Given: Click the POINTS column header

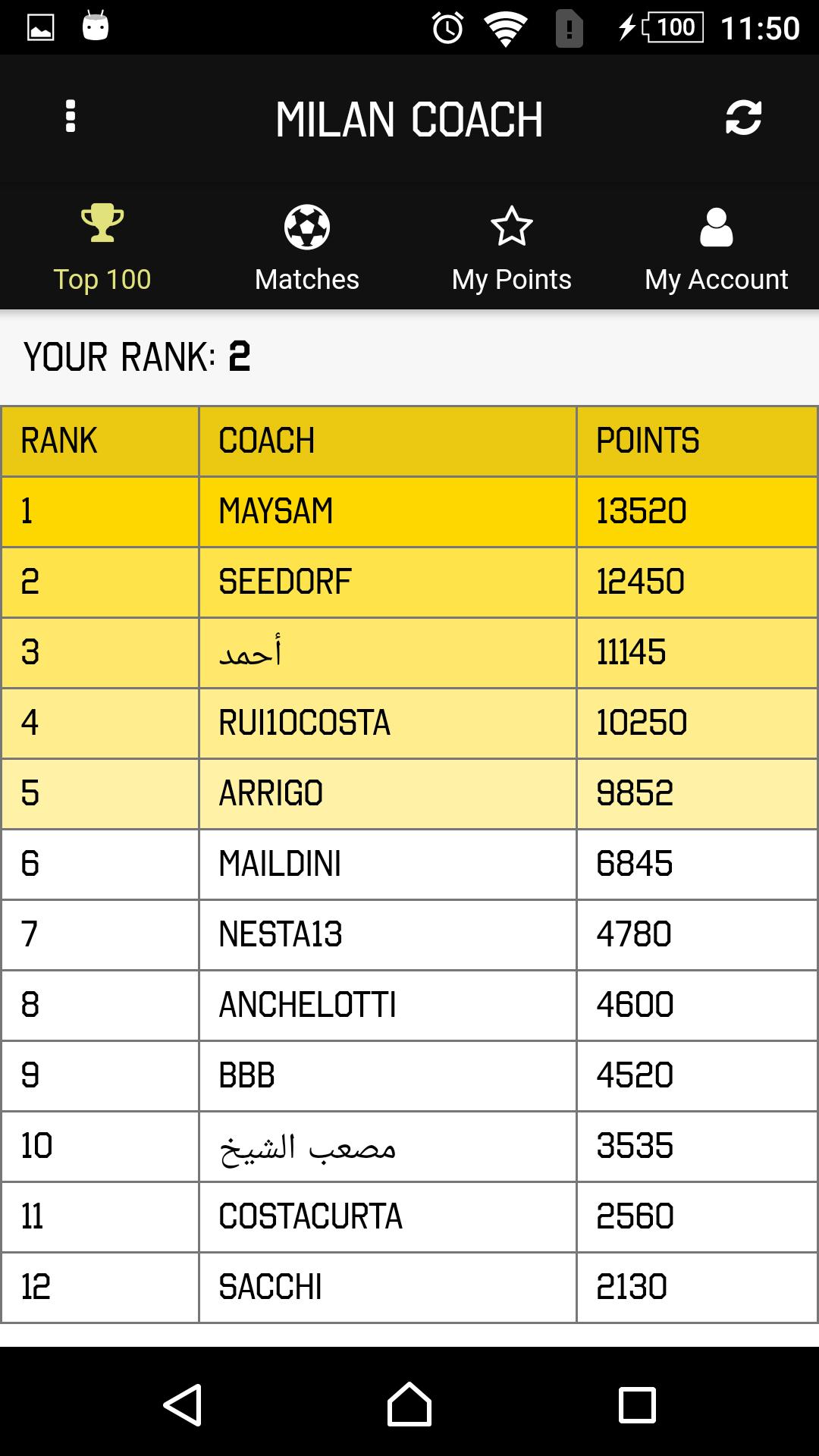Looking at the screenshot, I should [x=648, y=441].
